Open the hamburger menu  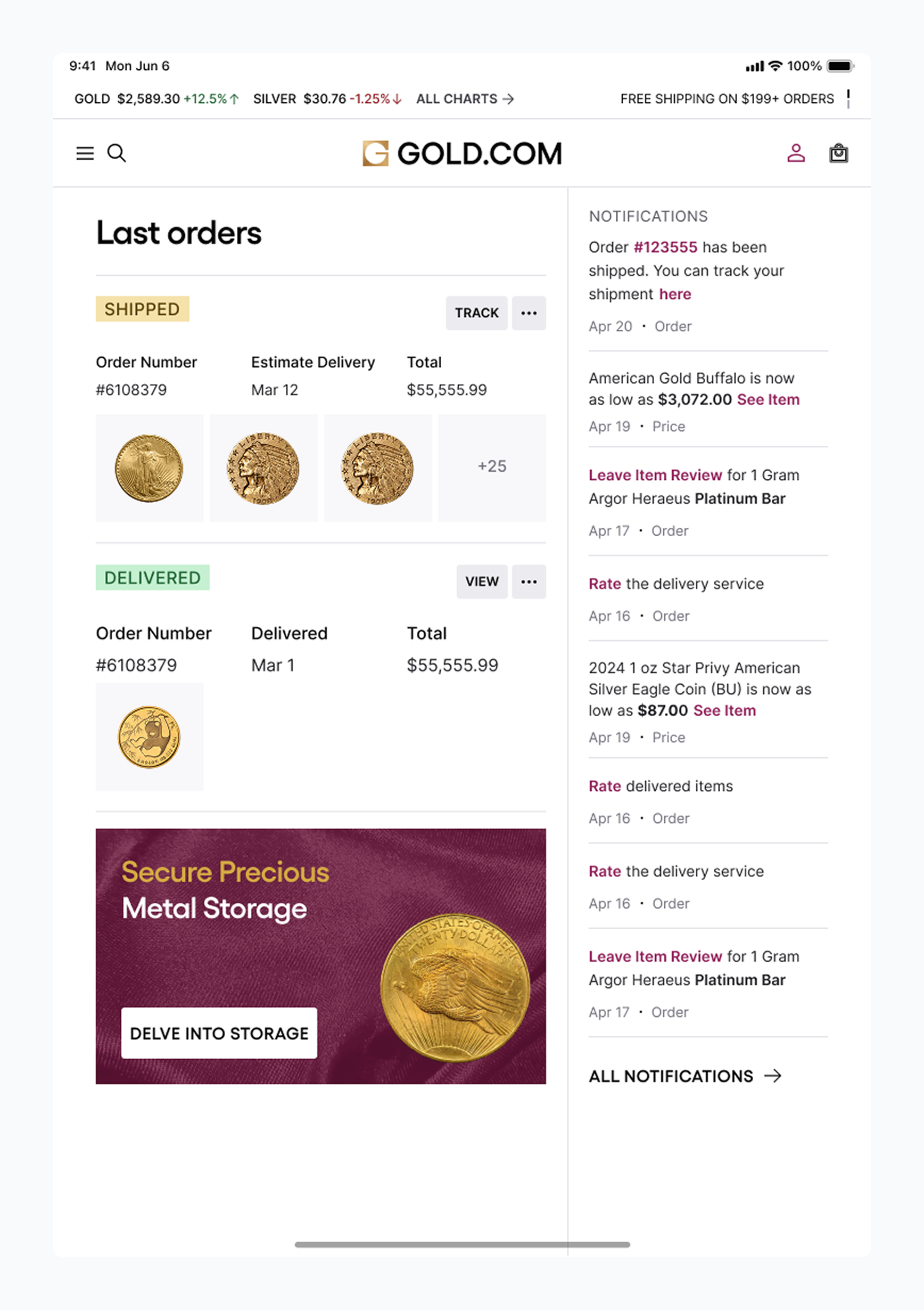click(x=85, y=153)
